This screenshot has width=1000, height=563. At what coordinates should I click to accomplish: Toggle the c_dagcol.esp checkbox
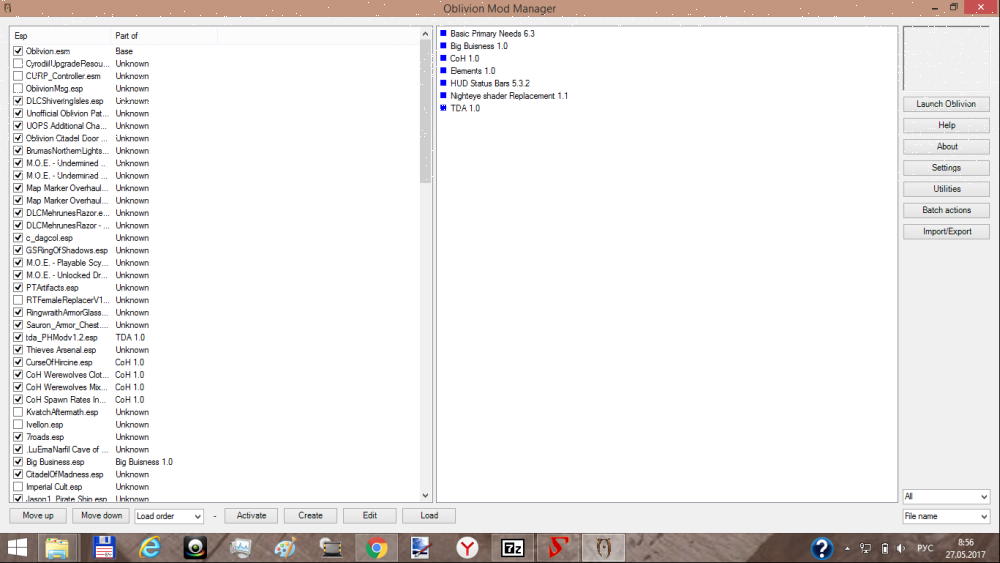tap(18, 238)
